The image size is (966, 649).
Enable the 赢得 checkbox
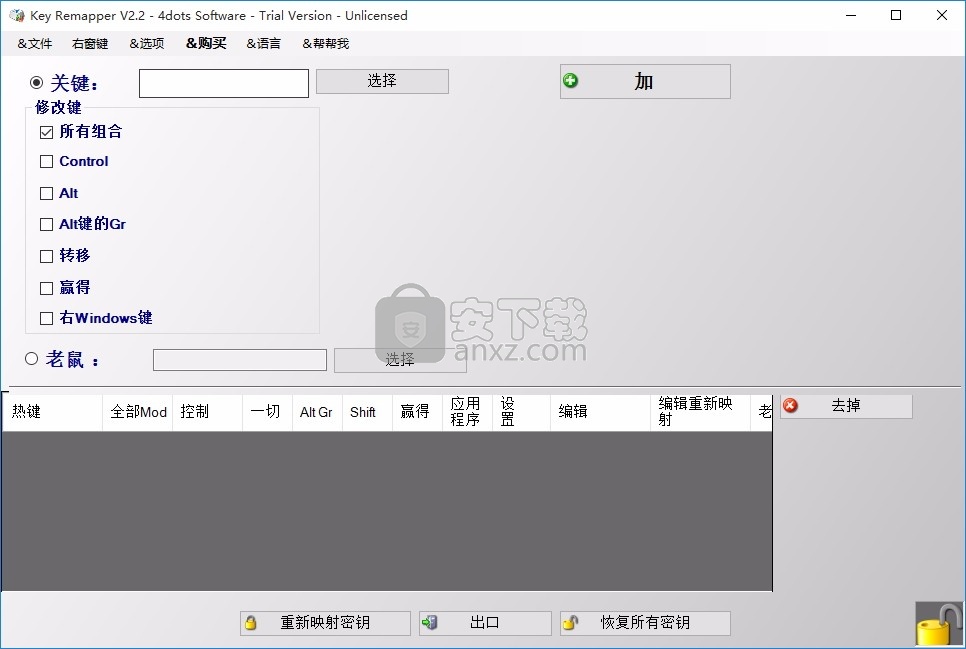(x=46, y=288)
